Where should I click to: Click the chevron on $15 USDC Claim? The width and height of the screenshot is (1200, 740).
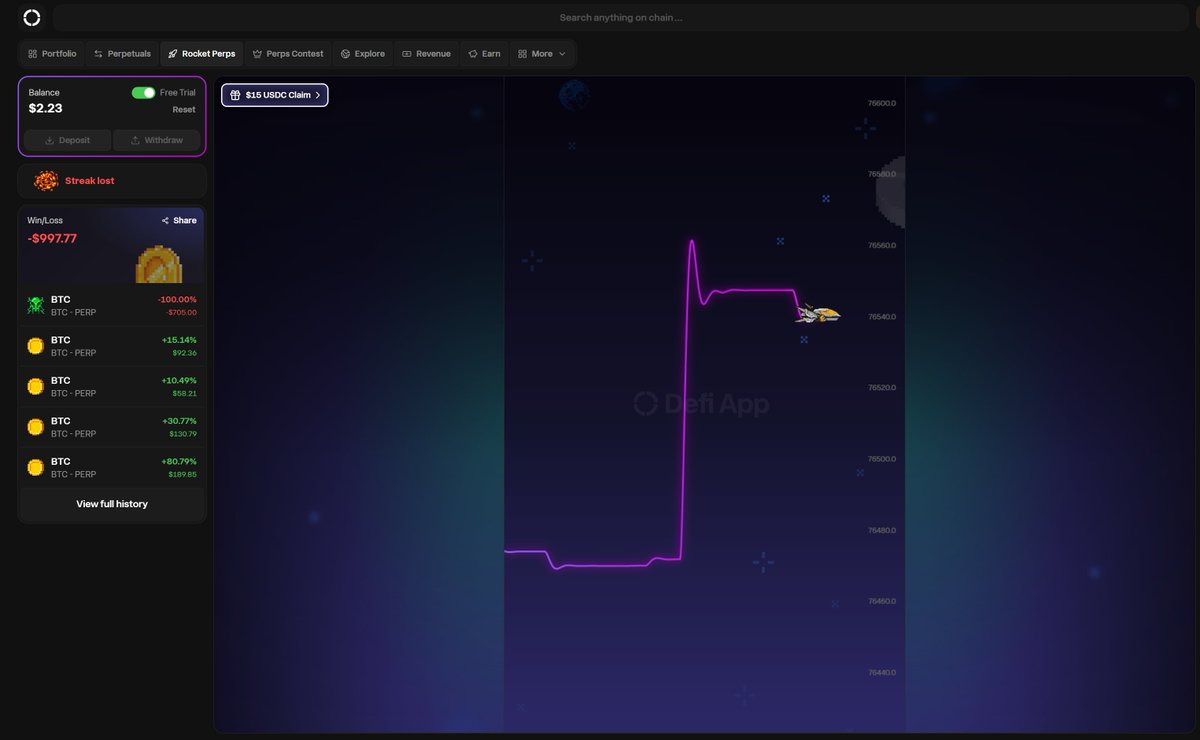coord(318,95)
